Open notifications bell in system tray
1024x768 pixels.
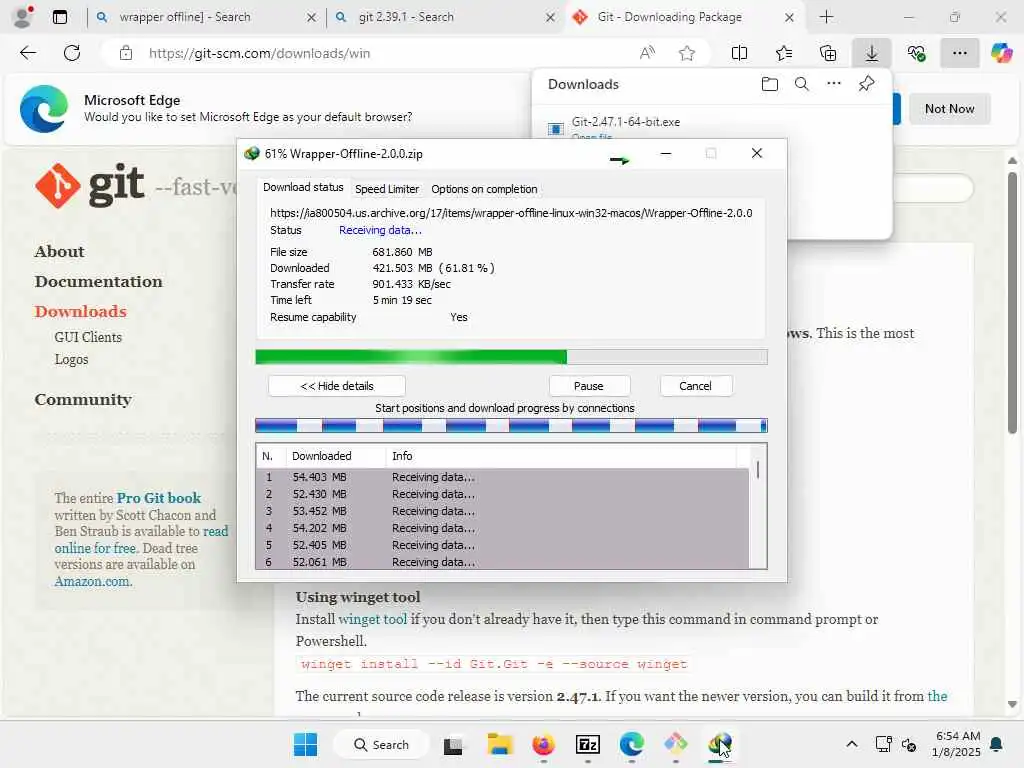click(996, 744)
